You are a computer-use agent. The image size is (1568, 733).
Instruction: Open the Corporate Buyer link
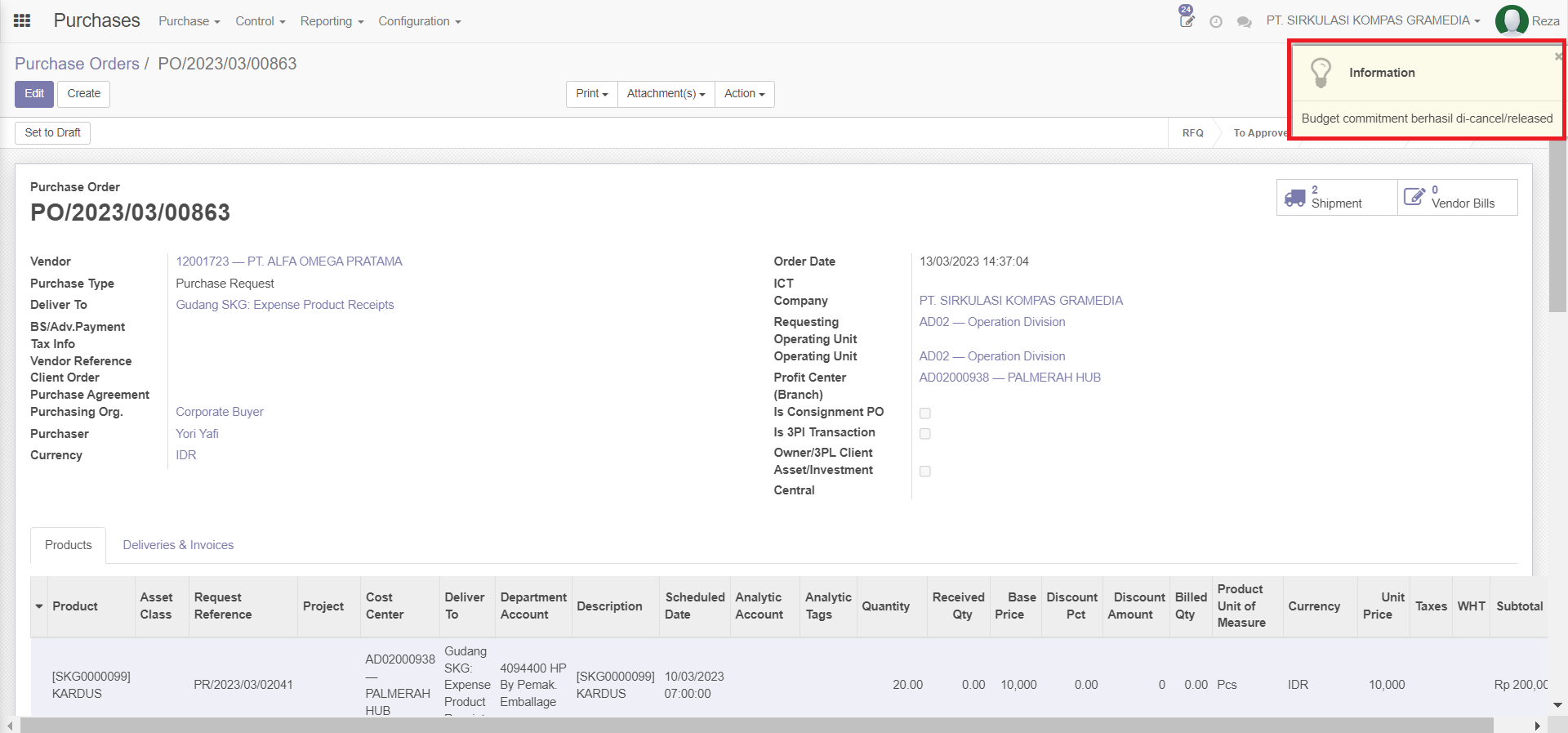220,412
